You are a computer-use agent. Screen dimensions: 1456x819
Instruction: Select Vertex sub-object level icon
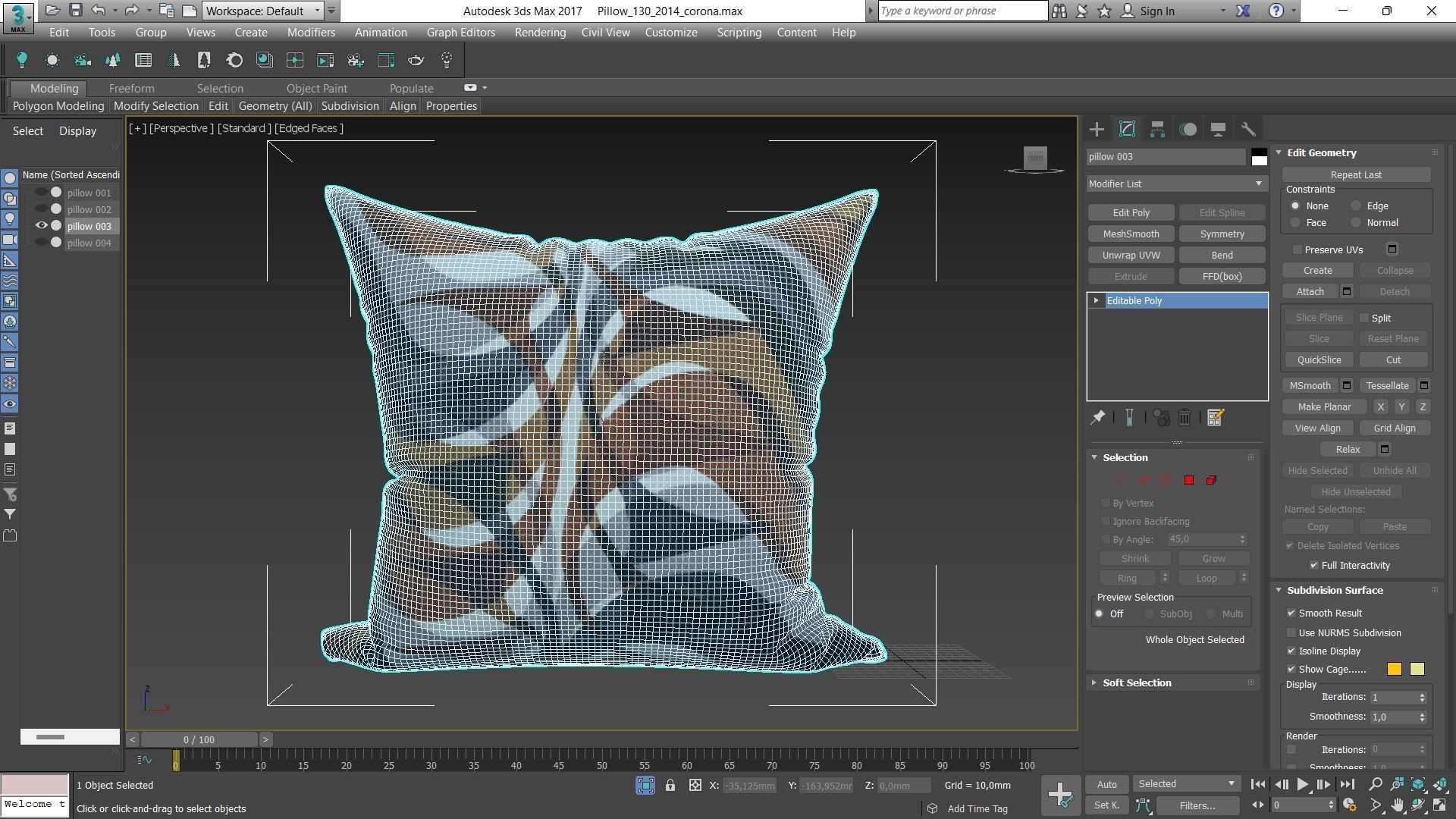1120,480
